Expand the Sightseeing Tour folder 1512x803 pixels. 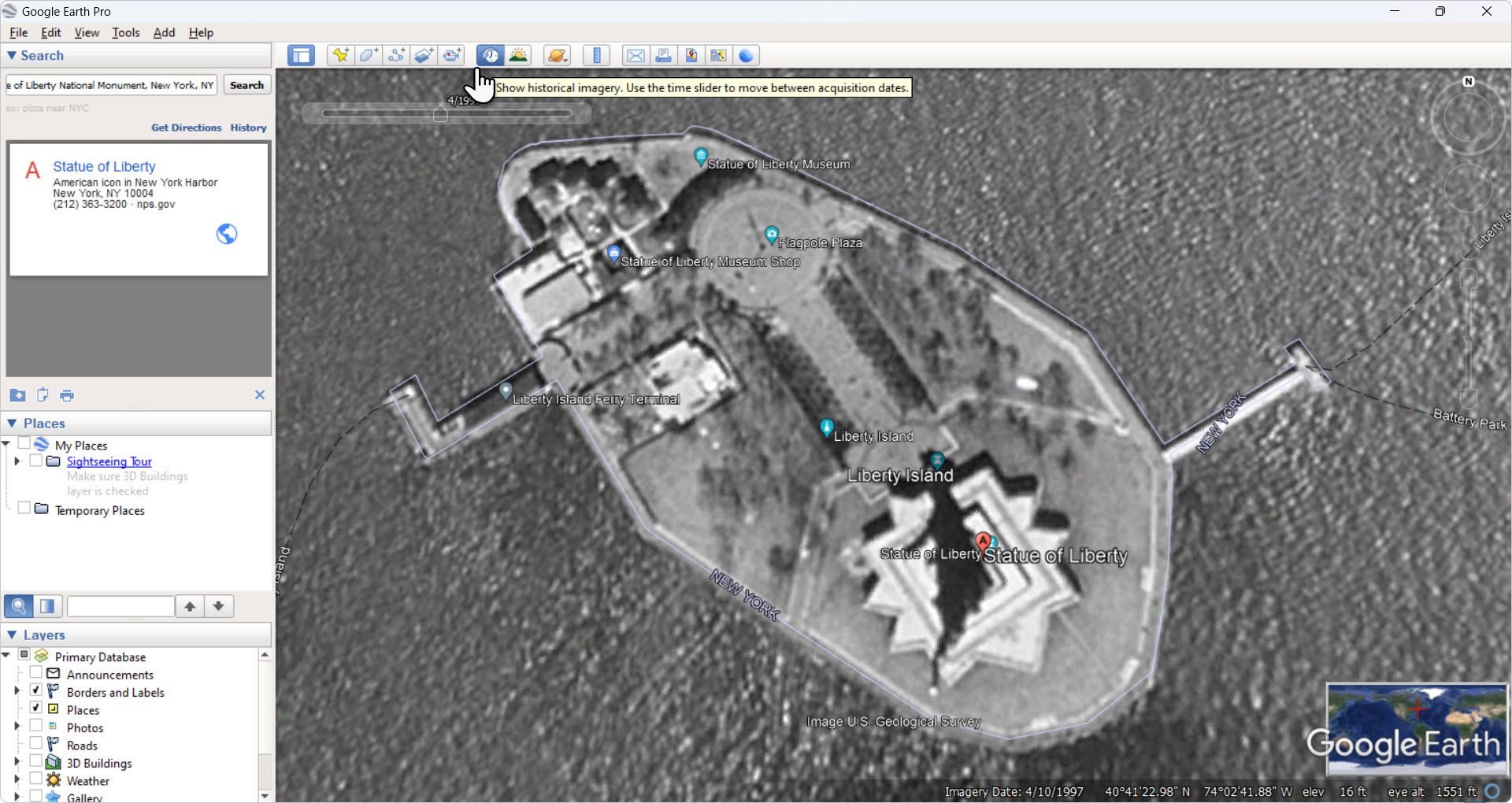tap(17, 461)
